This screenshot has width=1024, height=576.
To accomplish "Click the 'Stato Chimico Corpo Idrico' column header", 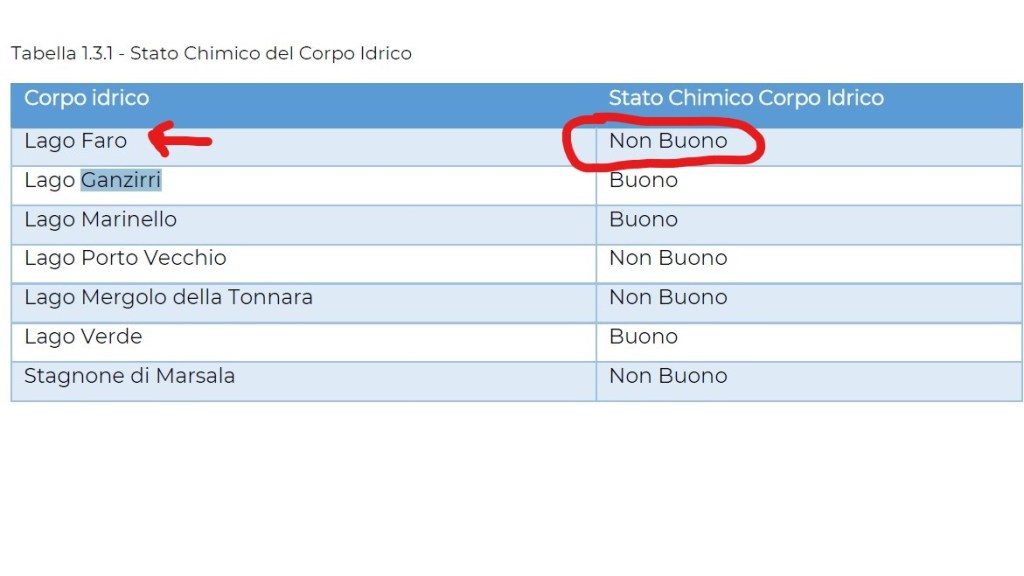I will coord(746,98).
